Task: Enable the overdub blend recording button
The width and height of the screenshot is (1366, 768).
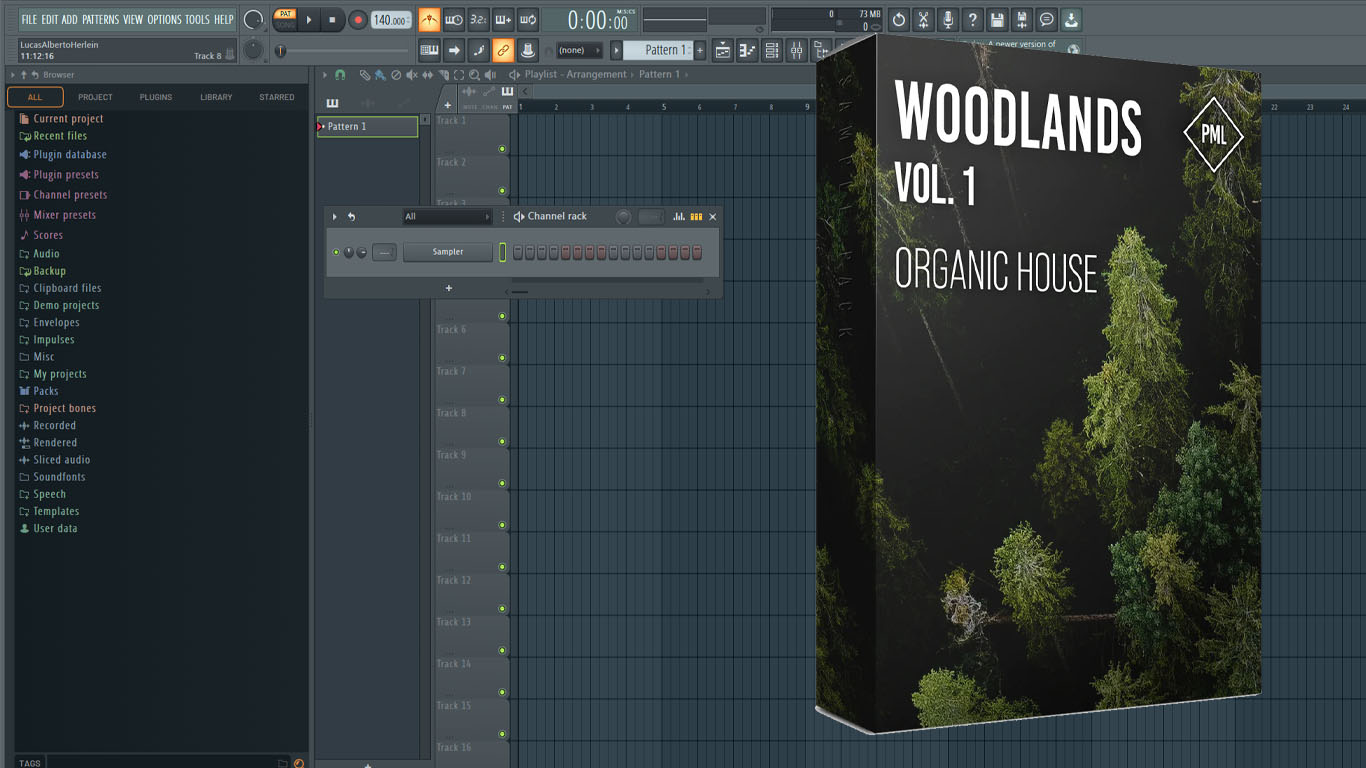Action: point(504,20)
